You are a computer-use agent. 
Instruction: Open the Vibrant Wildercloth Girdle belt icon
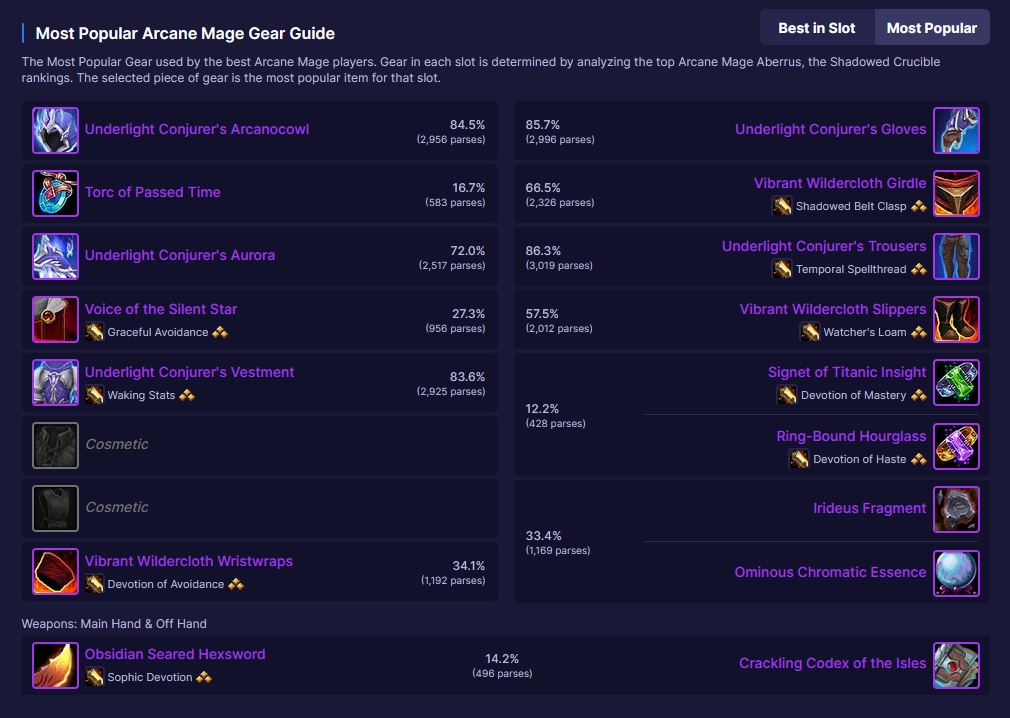click(x=957, y=192)
